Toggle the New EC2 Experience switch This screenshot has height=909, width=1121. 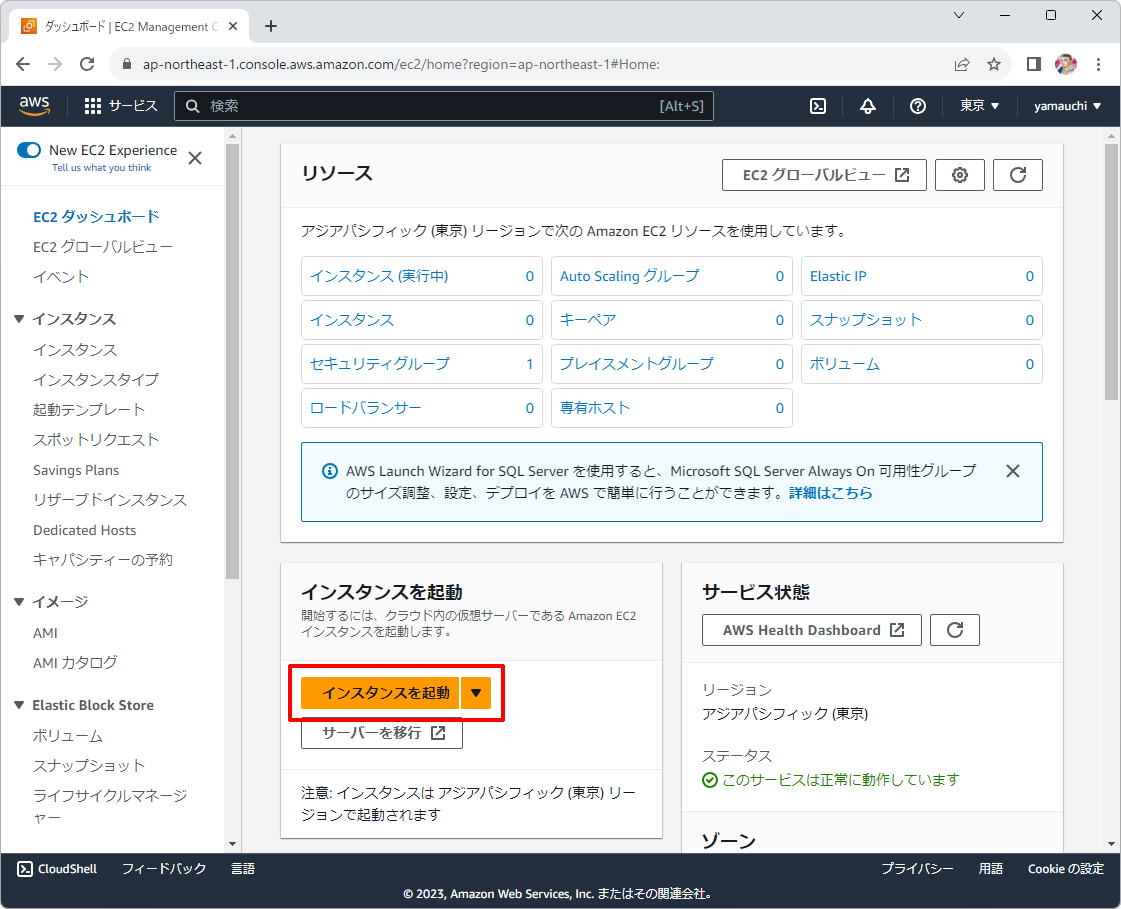[x=29, y=150]
